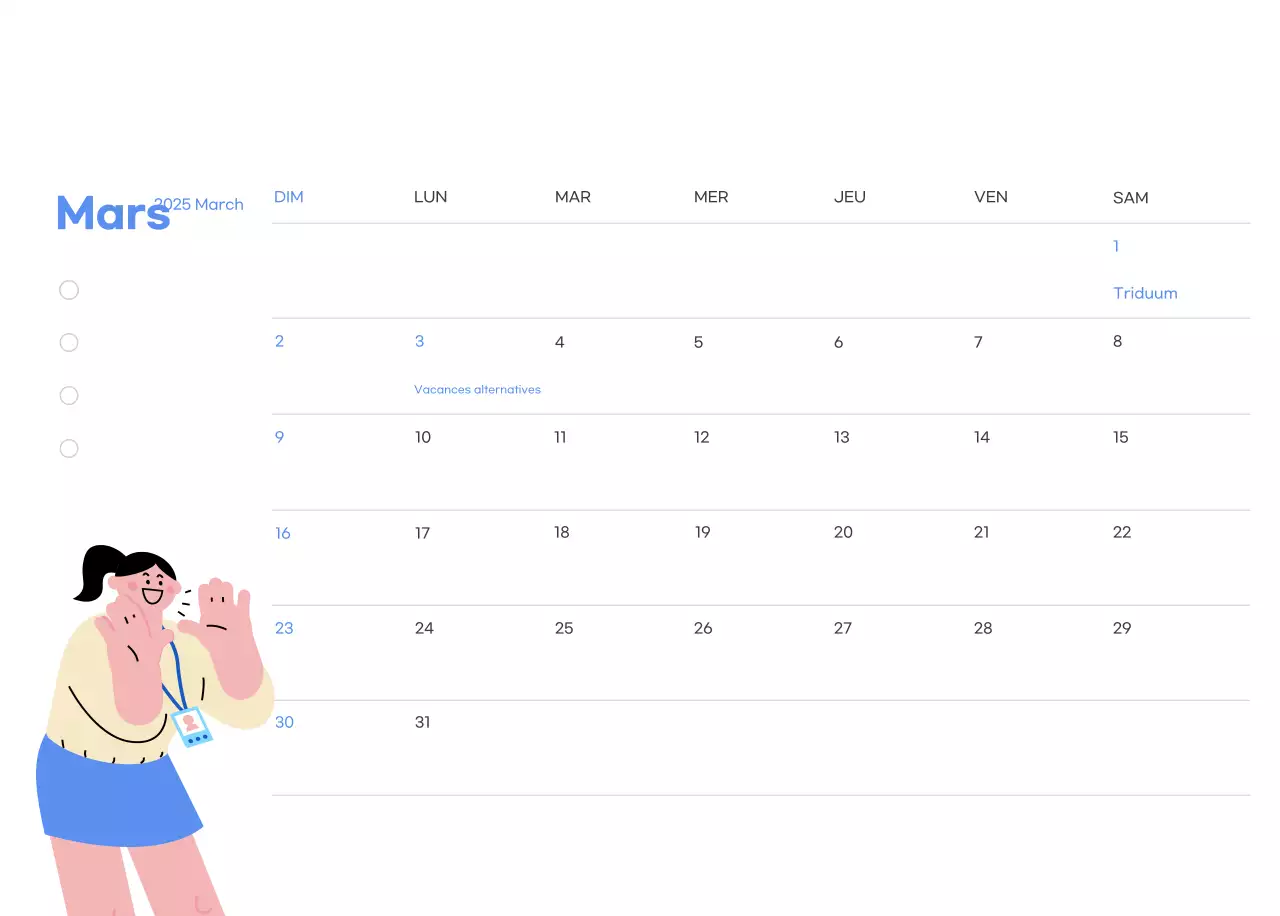This screenshot has width=1280, height=916.
Task: Click the woman's ID badge icon
Action: point(190,728)
